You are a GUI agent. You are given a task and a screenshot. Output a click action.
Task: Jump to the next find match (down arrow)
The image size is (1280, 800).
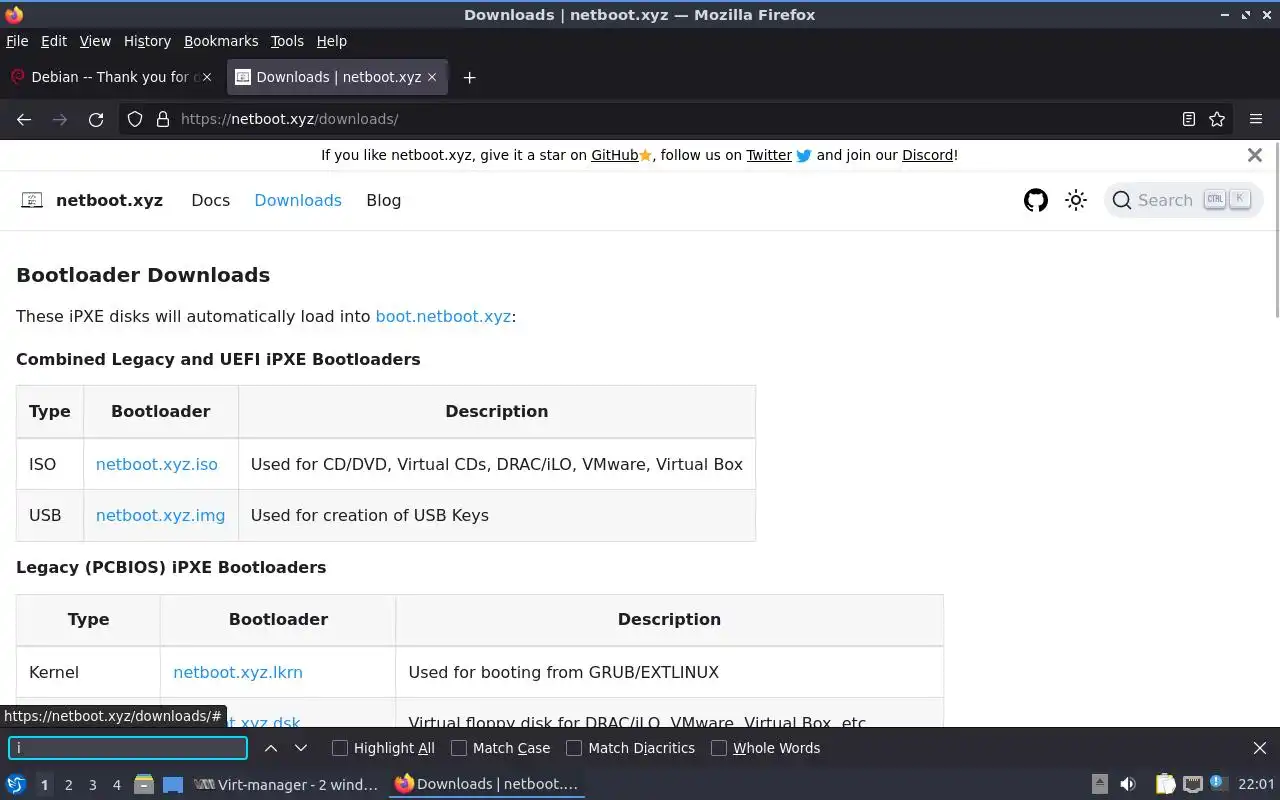coord(300,748)
